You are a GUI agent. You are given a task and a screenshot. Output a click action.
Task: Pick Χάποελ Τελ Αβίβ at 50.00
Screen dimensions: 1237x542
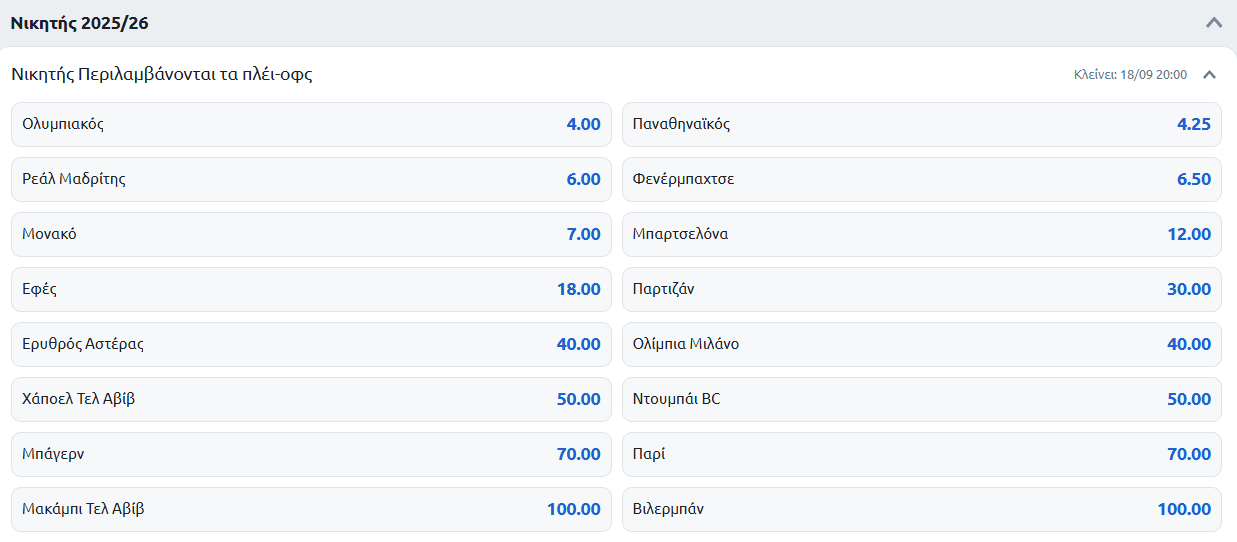coord(311,399)
